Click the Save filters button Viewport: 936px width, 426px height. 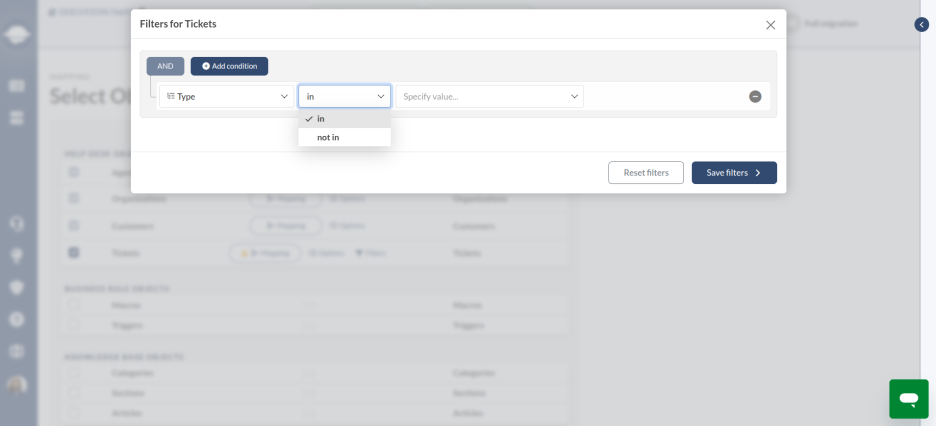click(x=734, y=172)
